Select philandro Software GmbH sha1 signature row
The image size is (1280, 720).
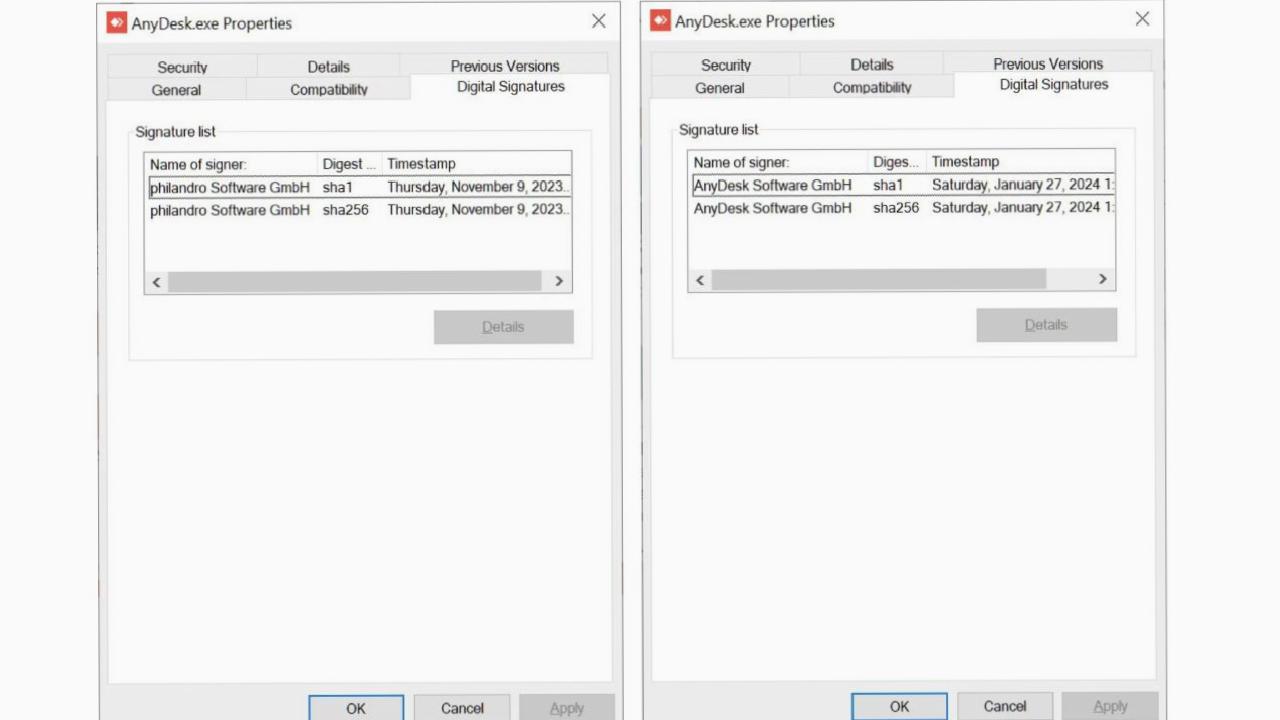coord(359,187)
